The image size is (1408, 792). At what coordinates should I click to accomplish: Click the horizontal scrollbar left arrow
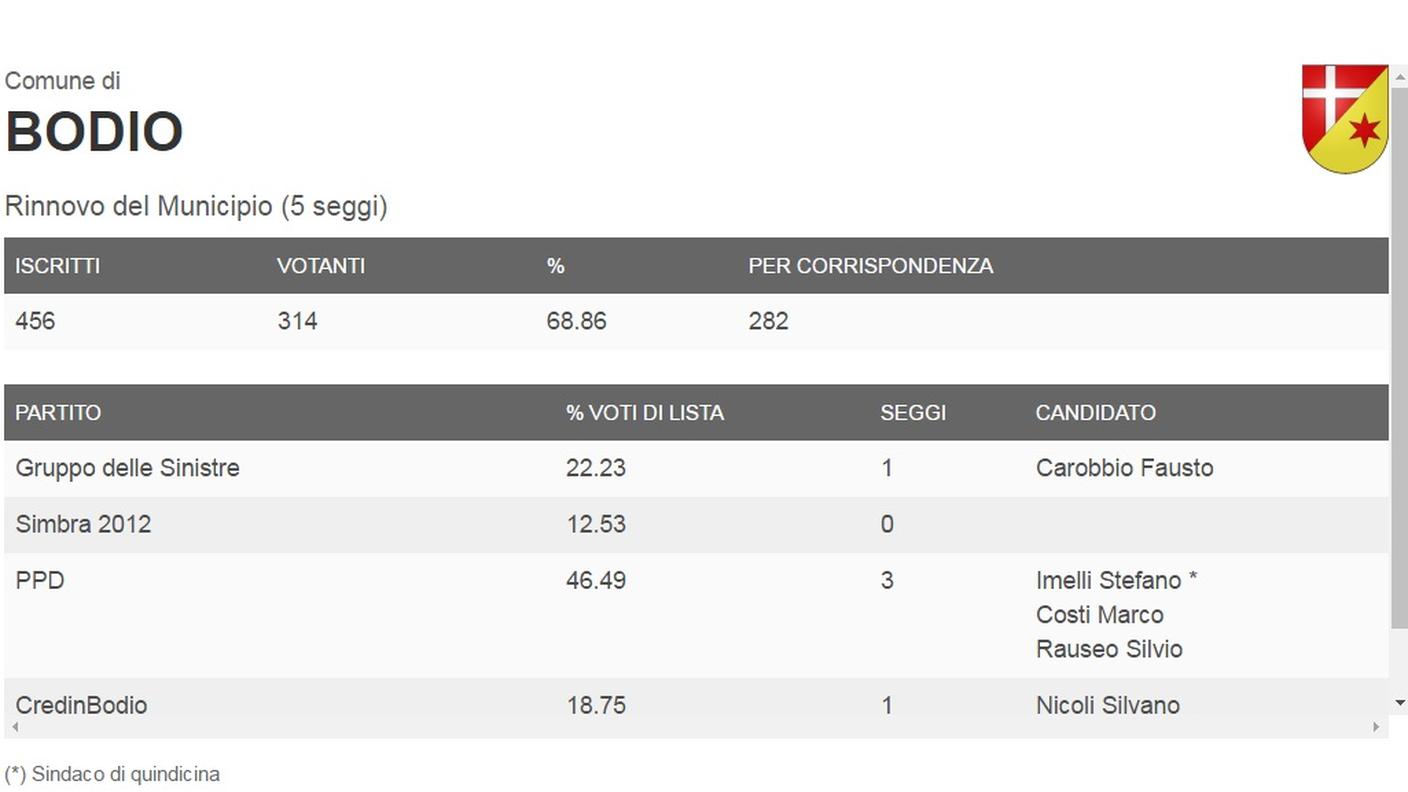(x=14, y=727)
